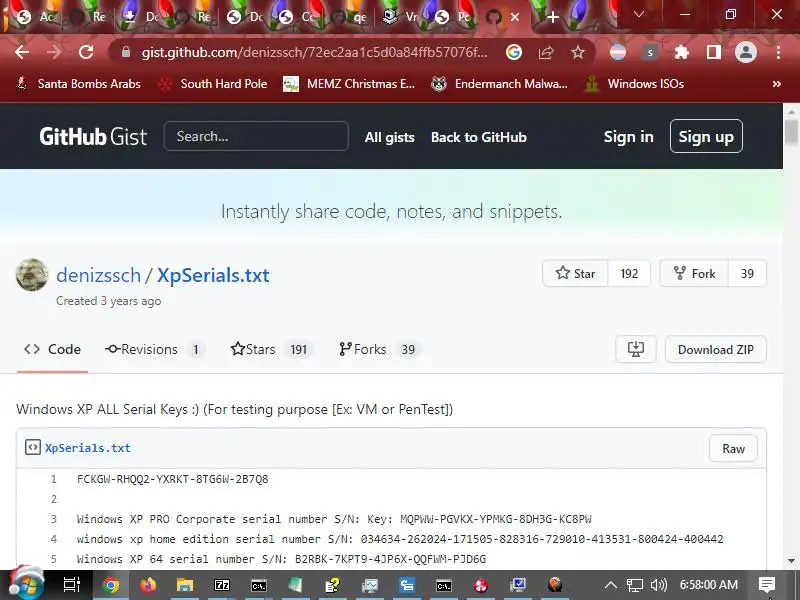This screenshot has height=600, width=800.
Task: Open the taskbar clock showing 6:58:00 AM
Action: [709, 585]
